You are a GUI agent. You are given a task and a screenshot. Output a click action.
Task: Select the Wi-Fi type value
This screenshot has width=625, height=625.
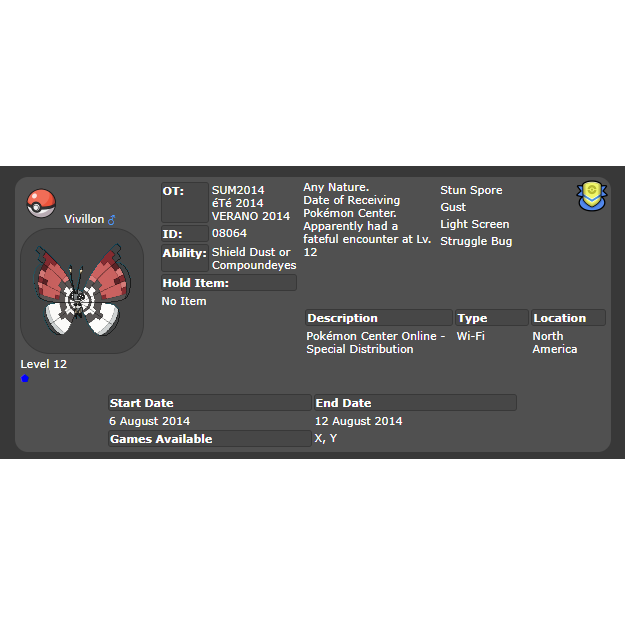(x=471, y=336)
